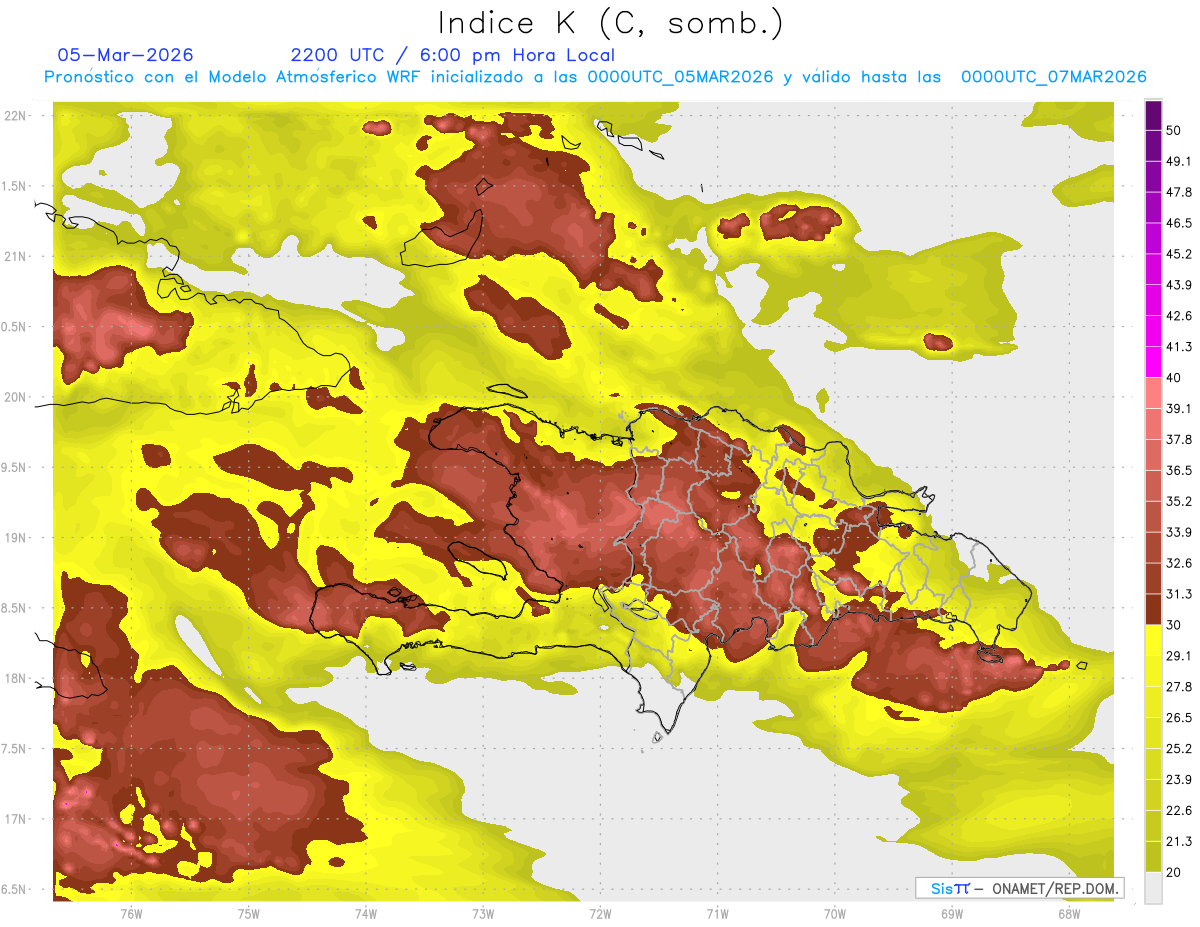Select the 43.9 color scale value

(x=1179, y=285)
